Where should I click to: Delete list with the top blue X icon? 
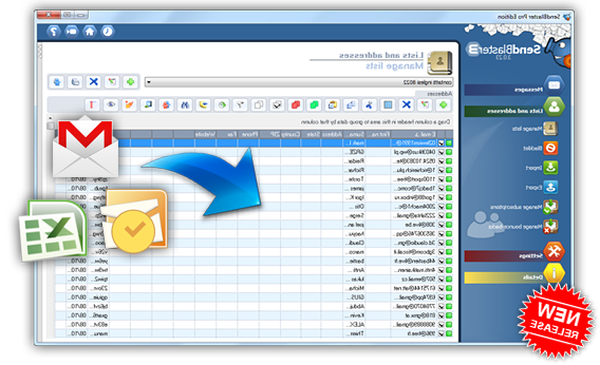tap(93, 82)
